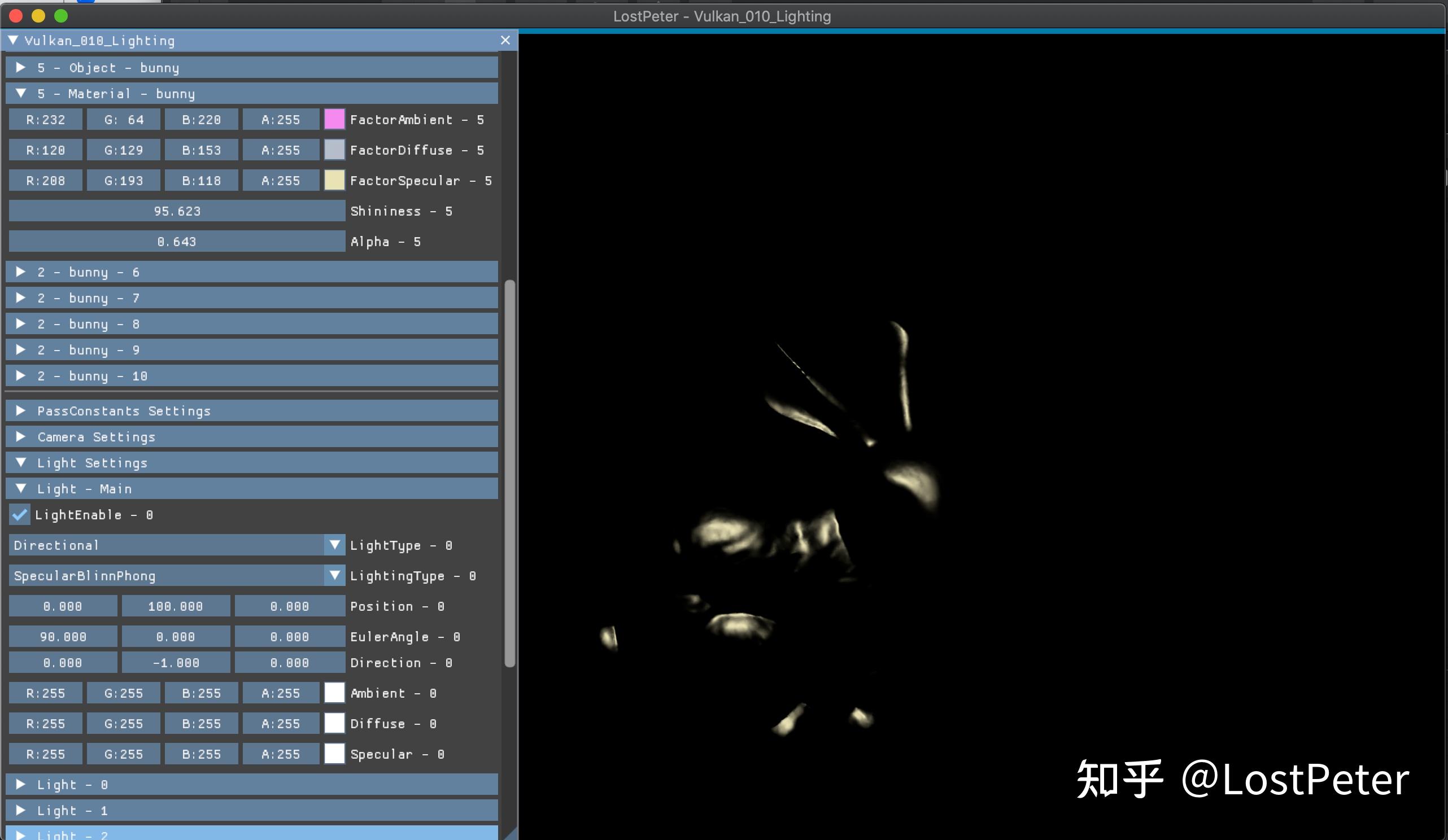Close the Vulkan_010_Lighting panel
Viewport: 1448px width, 840px height.
coord(505,40)
